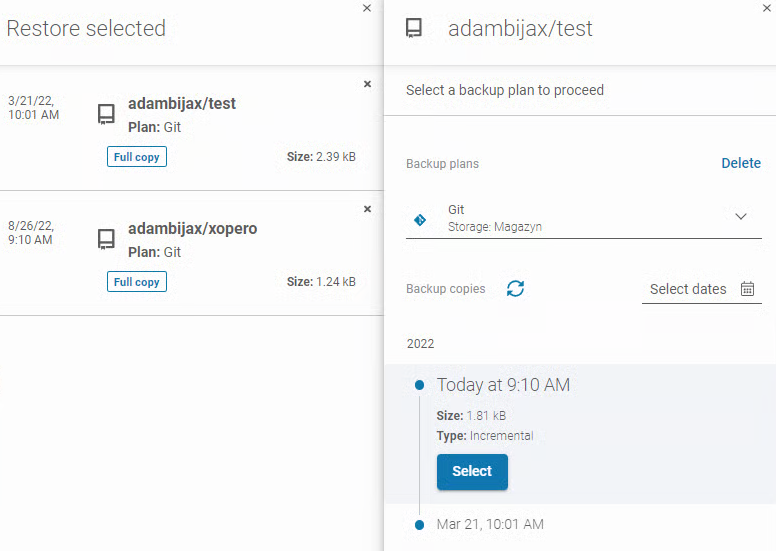The height and width of the screenshot is (551, 776).
Task: Click Delete link for backup plans
Action: tap(741, 163)
